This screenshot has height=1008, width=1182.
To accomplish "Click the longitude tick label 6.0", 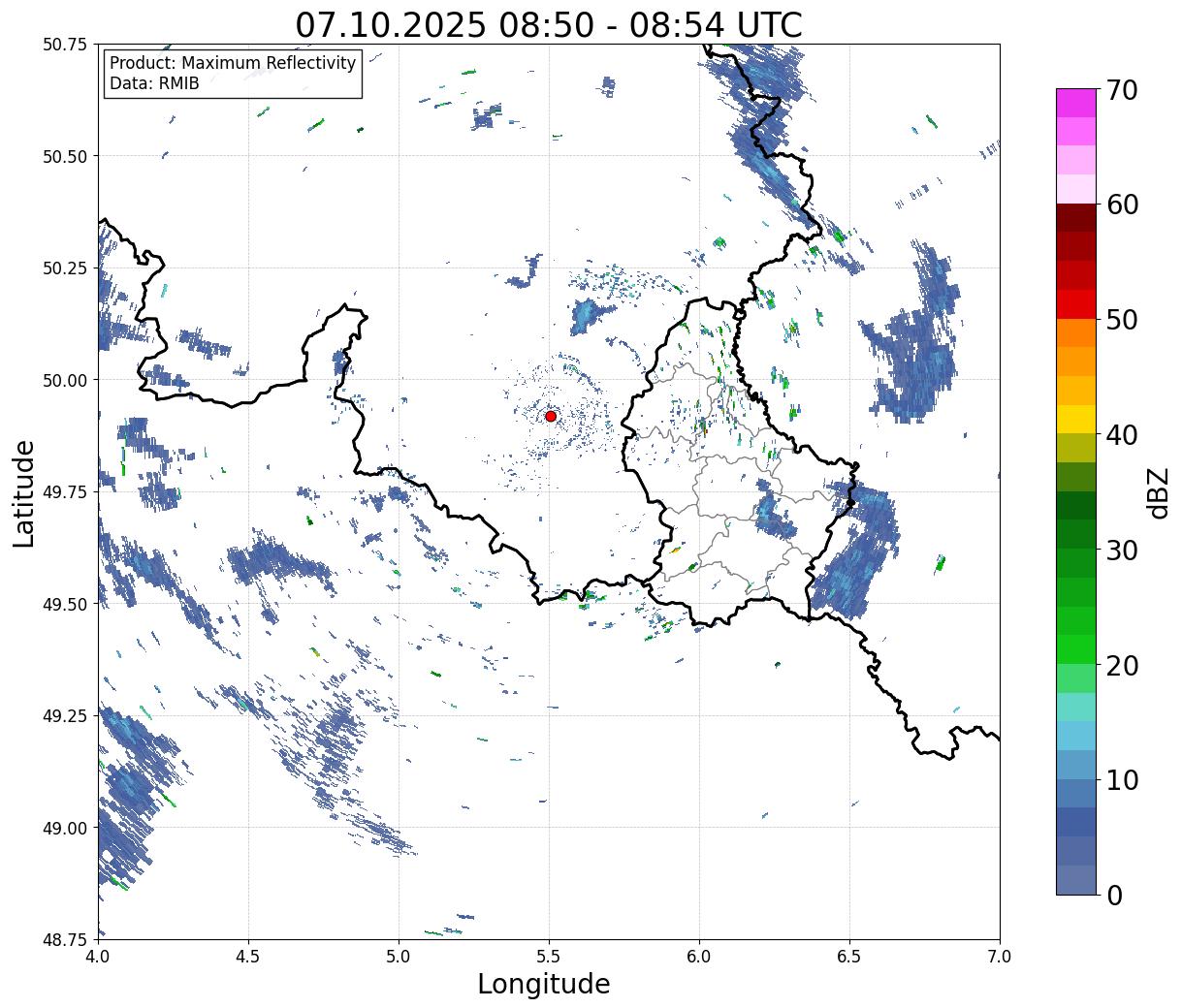I will coord(699,956).
